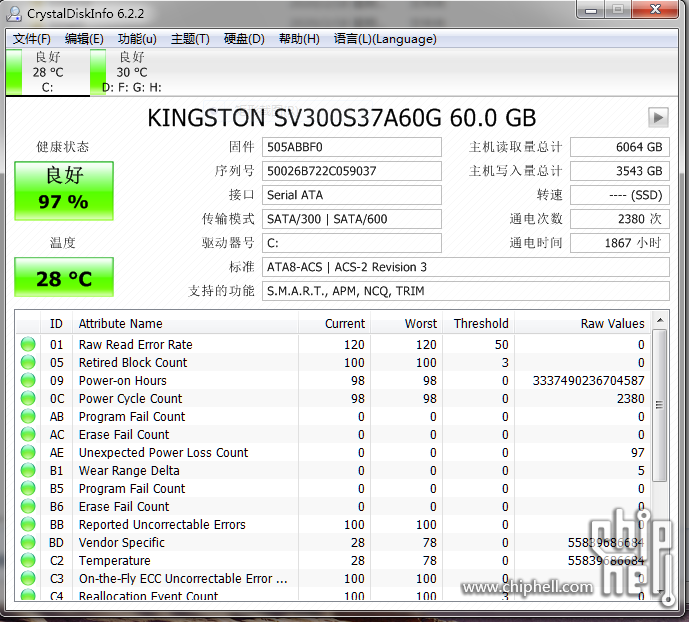Click status circle beside Temperature attribute
Screen dimensions: 689x622
pyautogui.click(x=28, y=561)
